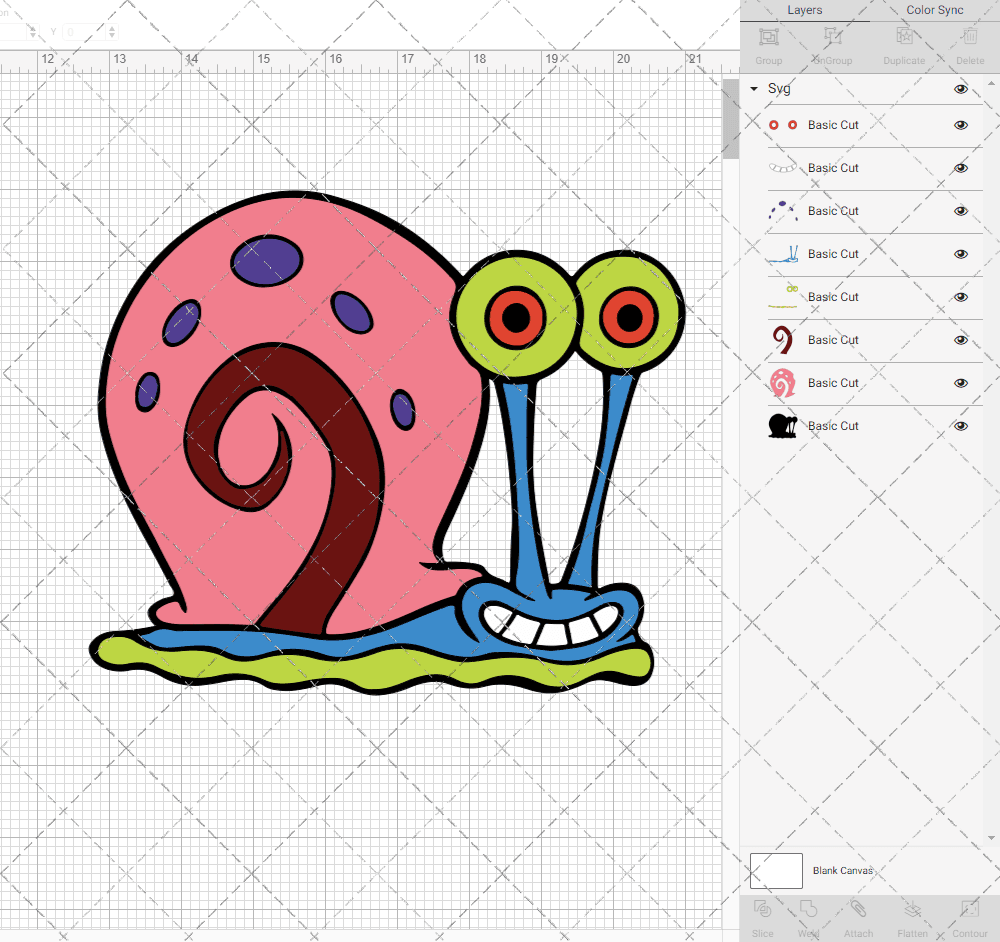The height and width of the screenshot is (942, 1000).
Task: Switch to the Color Sync tab
Action: (934, 10)
